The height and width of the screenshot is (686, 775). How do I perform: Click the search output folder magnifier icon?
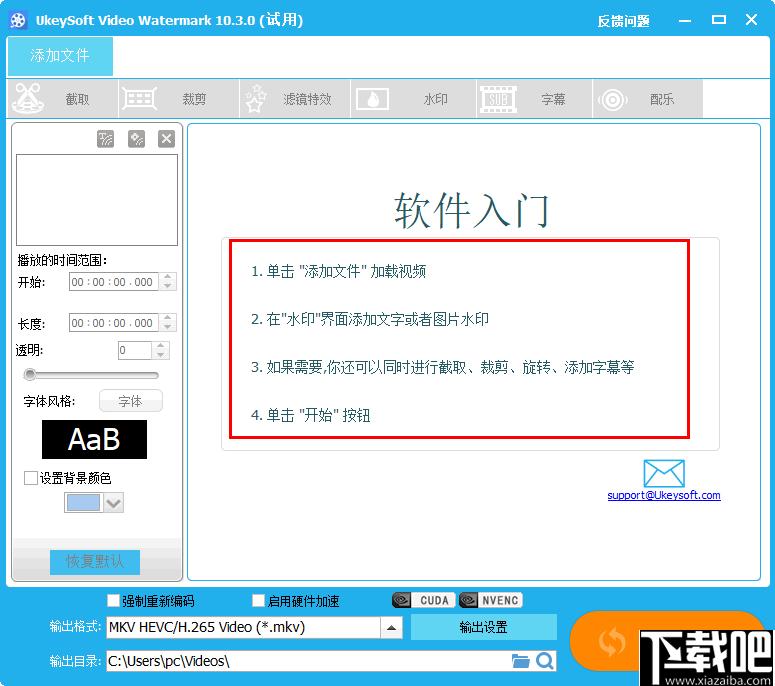545,661
